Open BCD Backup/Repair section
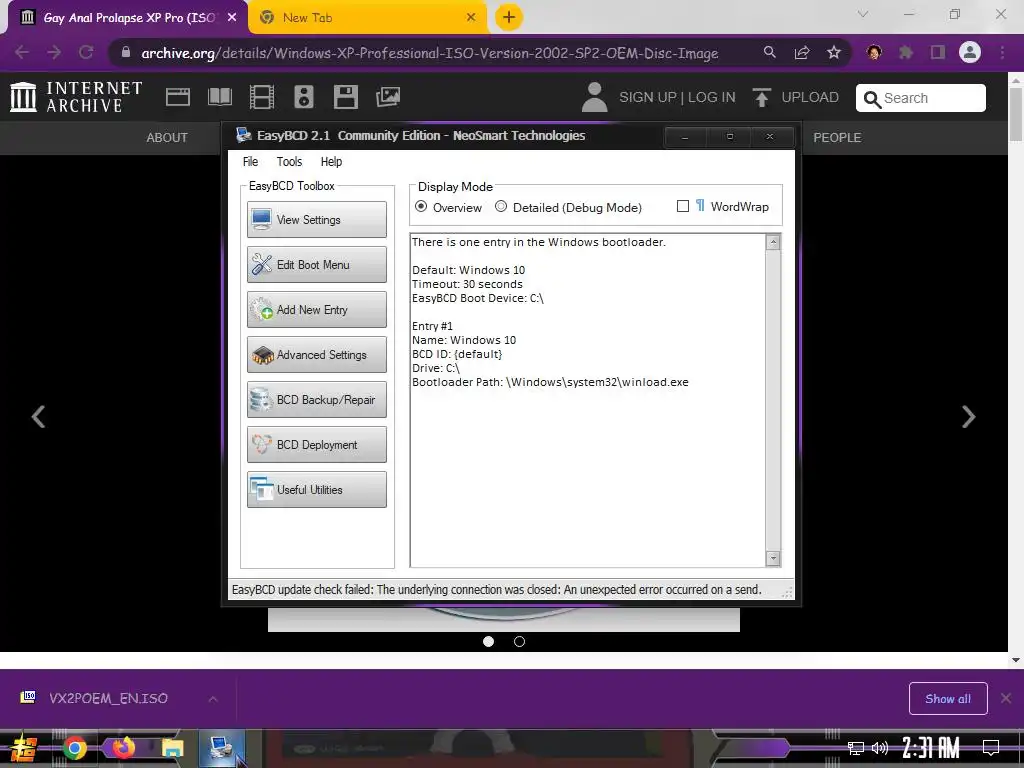 coord(317,400)
